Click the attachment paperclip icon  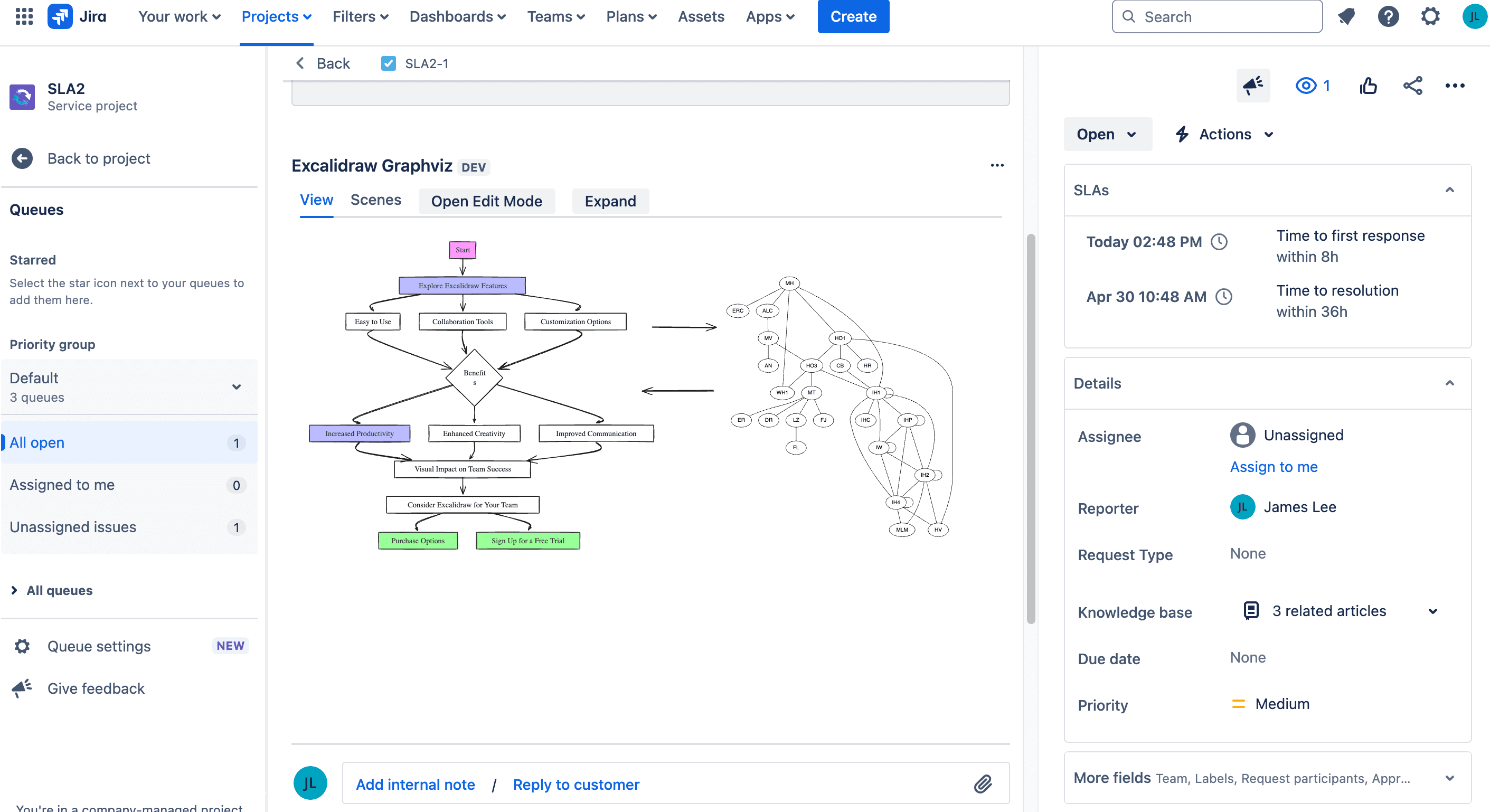tap(983, 783)
